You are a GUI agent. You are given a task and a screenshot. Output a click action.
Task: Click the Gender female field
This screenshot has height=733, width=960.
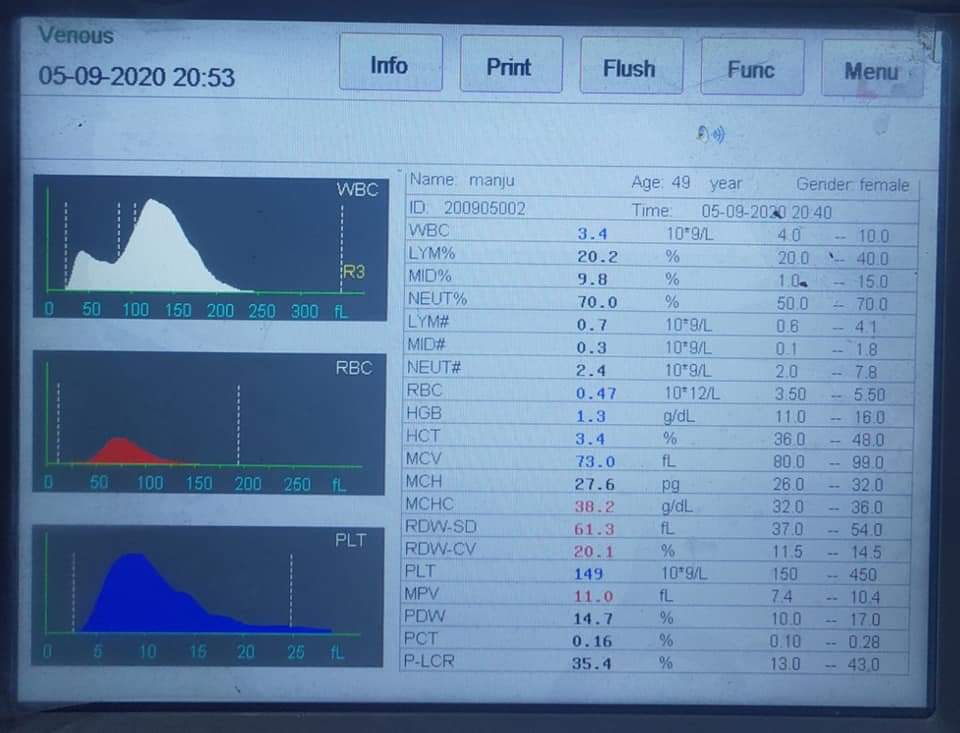click(x=852, y=184)
